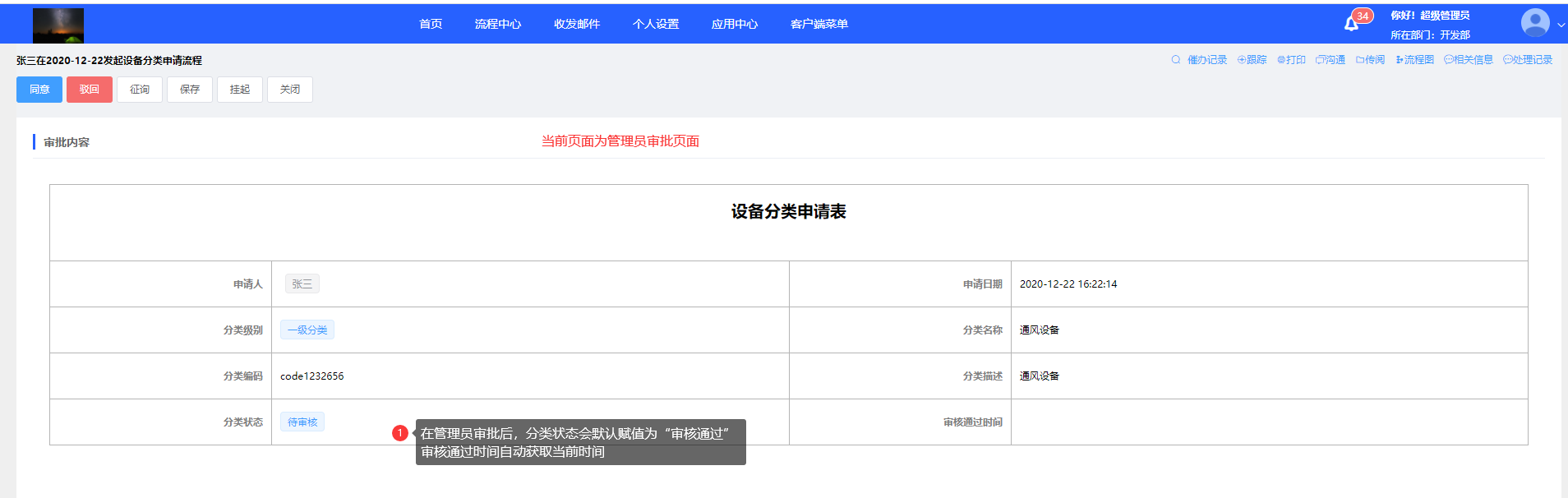Click the 保存 save button
The height and width of the screenshot is (498, 1568).
pyautogui.click(x=190, y=90)
